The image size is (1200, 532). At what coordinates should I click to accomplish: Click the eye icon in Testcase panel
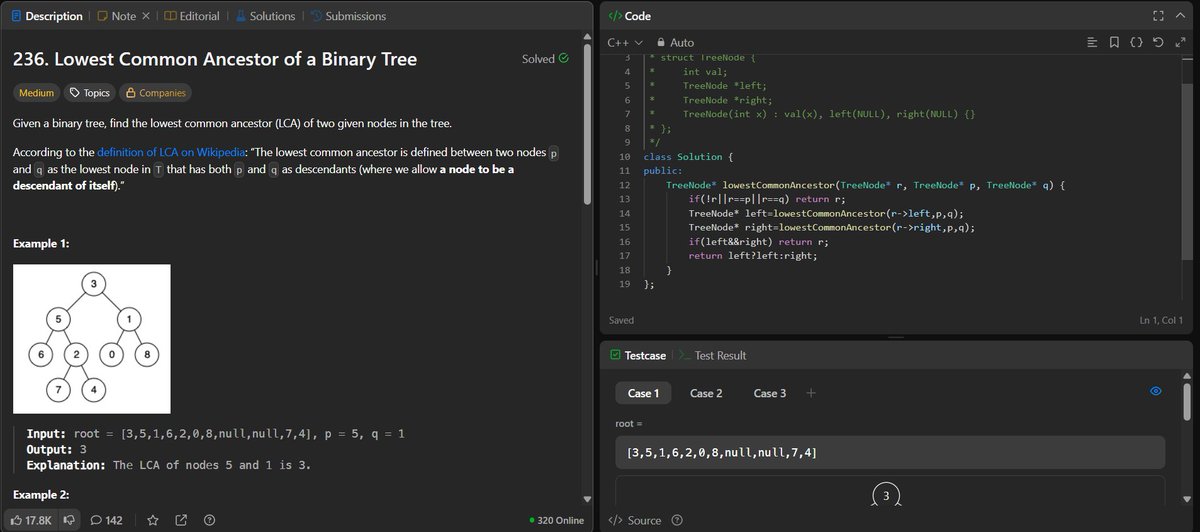click(x=1156, y=391)
